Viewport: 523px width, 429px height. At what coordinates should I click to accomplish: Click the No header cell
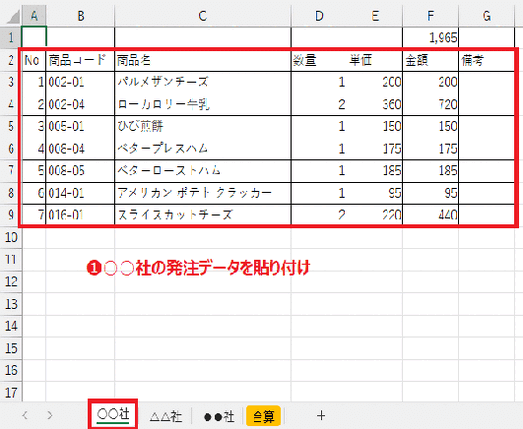34,60
